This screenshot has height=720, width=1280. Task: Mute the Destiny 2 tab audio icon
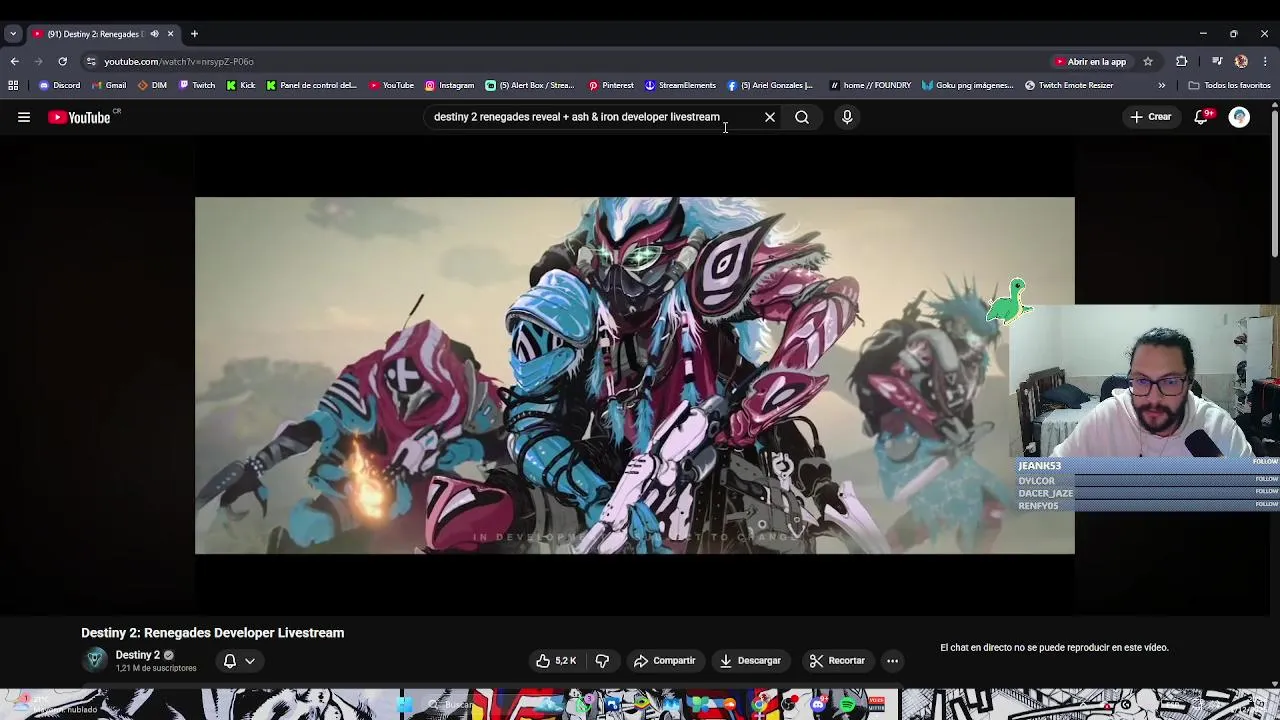[154, 34]
